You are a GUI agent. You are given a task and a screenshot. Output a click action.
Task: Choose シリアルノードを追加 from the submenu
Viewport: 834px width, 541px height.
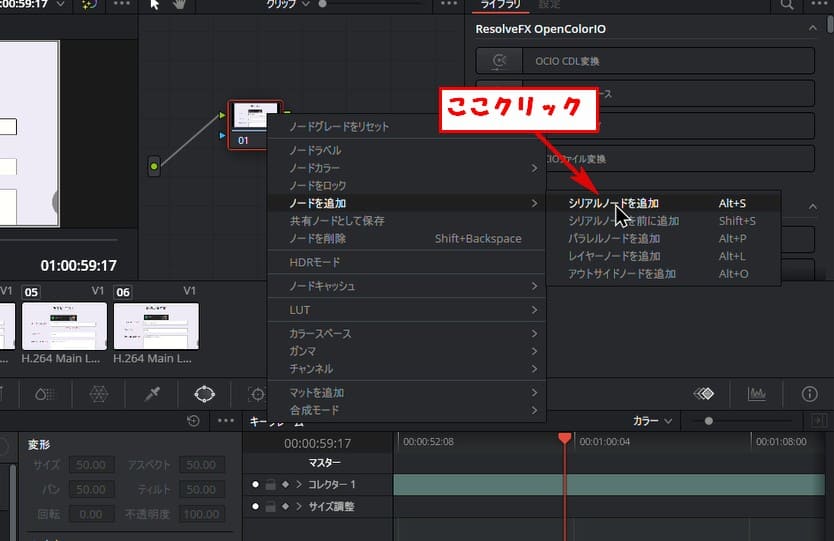pos(613,203)
